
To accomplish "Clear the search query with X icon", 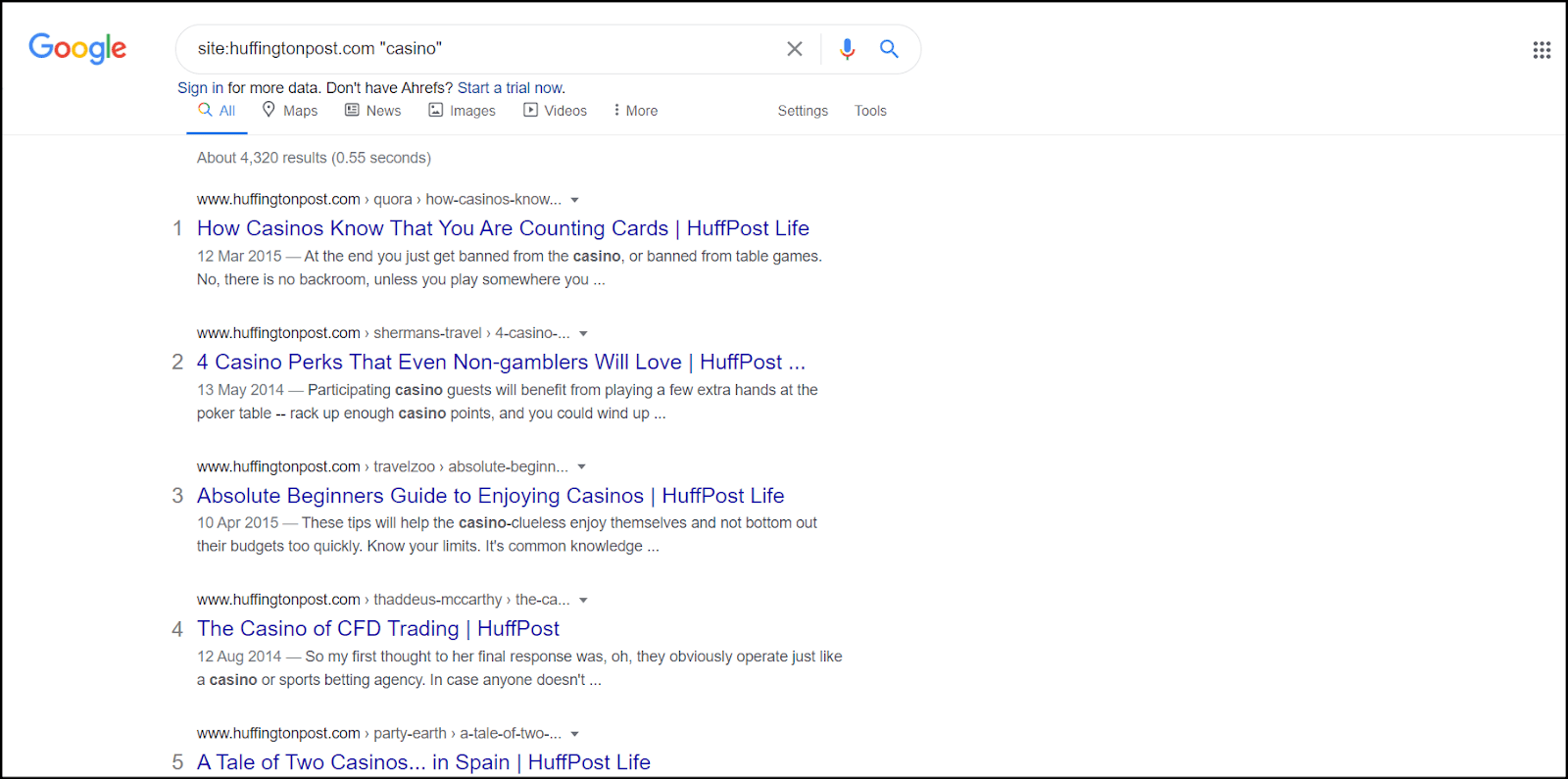I will coord(795,49).
